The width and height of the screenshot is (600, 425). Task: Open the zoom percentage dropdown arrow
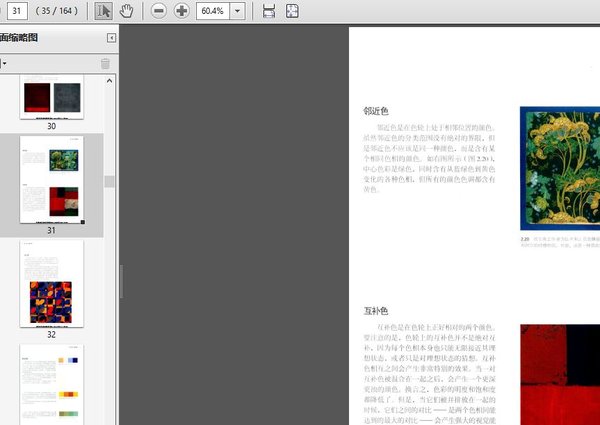[237, 11]
